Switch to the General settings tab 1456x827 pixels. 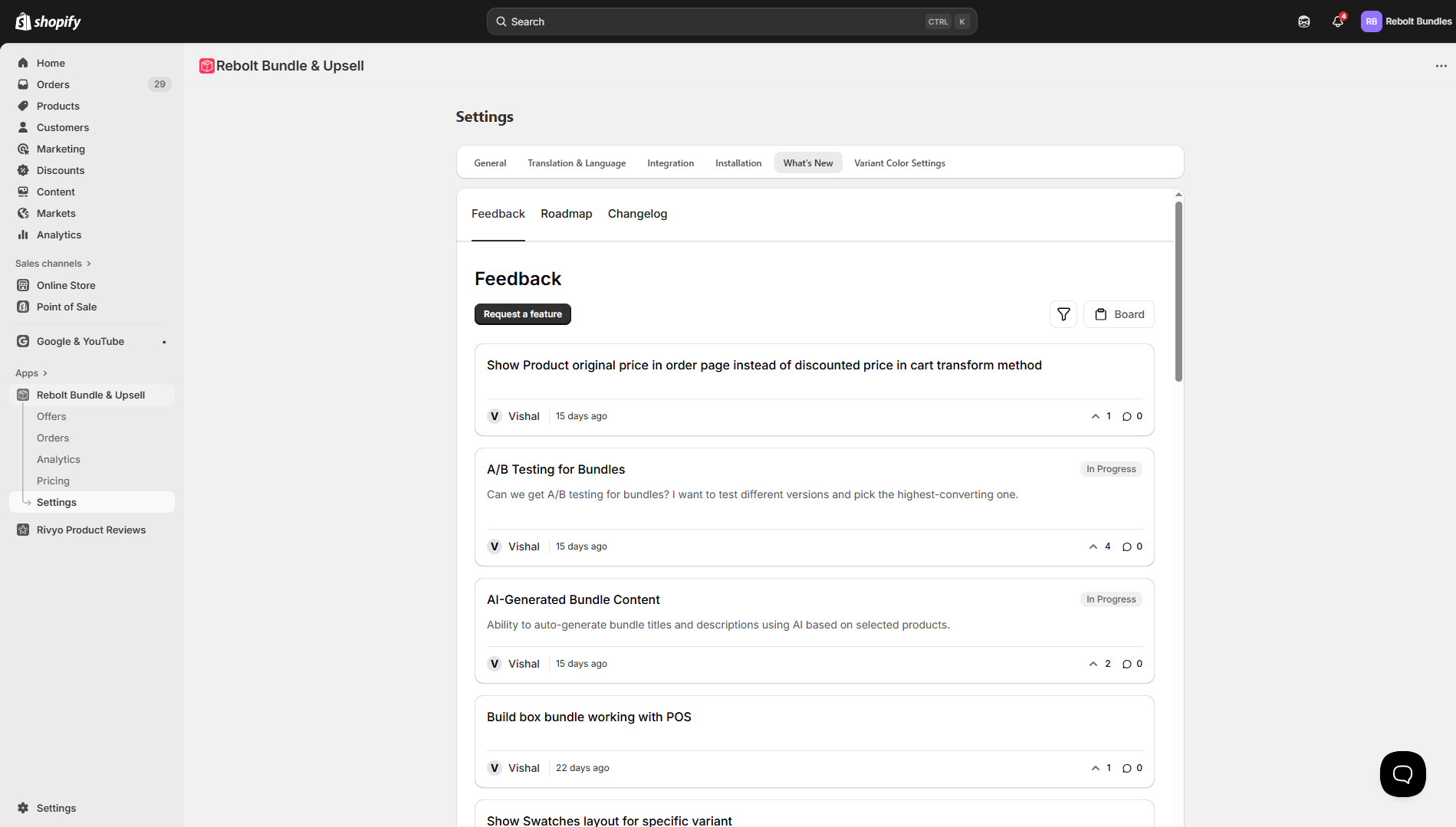[490, 163]
